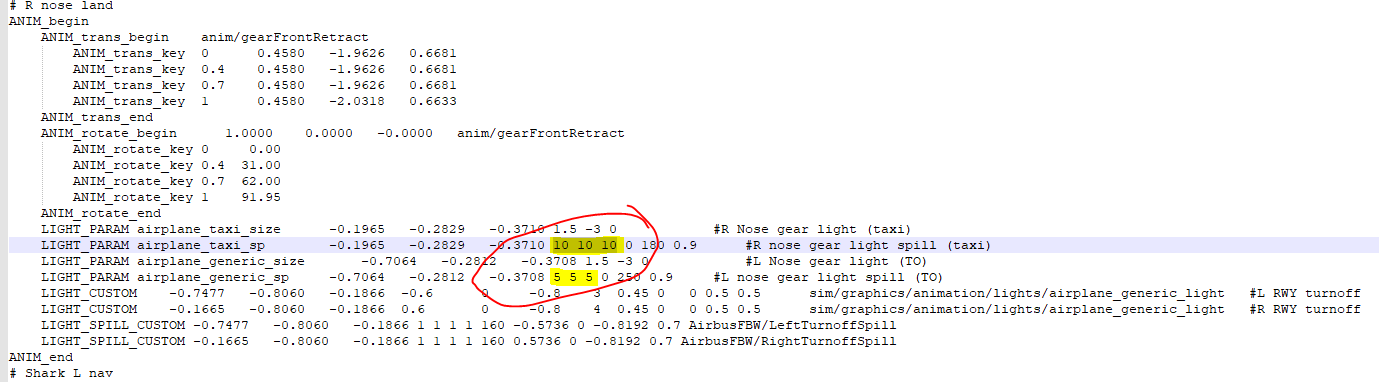Click the '# Shark L nav' comment line
This screenshot has width=1379, height=382.
[60, 373]
